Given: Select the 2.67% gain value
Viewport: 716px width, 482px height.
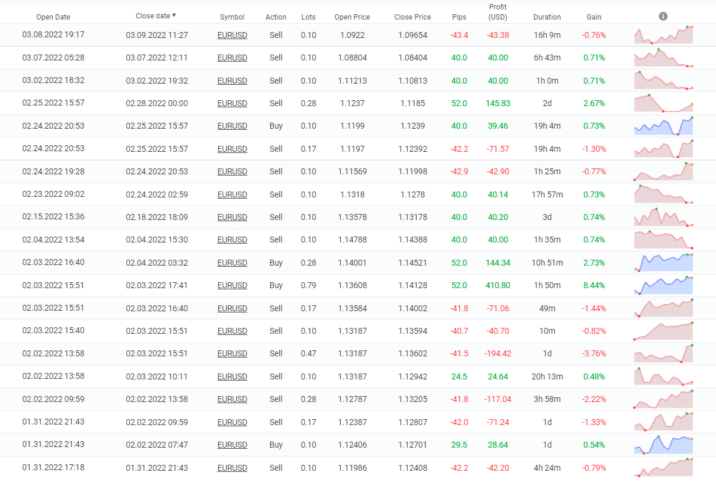Looking at the screenshot, I should point(594,104).
